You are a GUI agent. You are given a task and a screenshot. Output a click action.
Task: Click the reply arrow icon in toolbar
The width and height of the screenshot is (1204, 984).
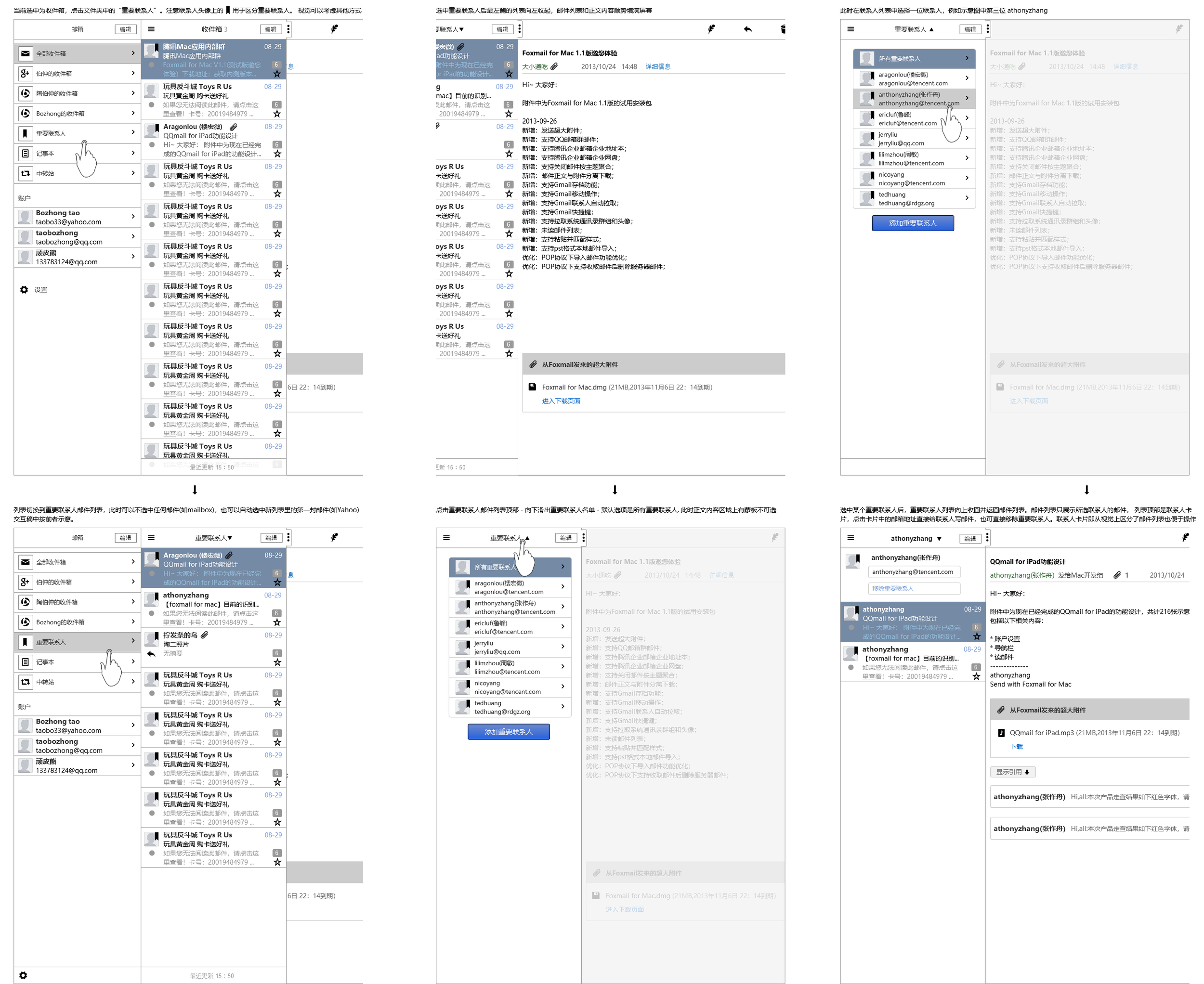pyautogui.click(x=748, y=29)
